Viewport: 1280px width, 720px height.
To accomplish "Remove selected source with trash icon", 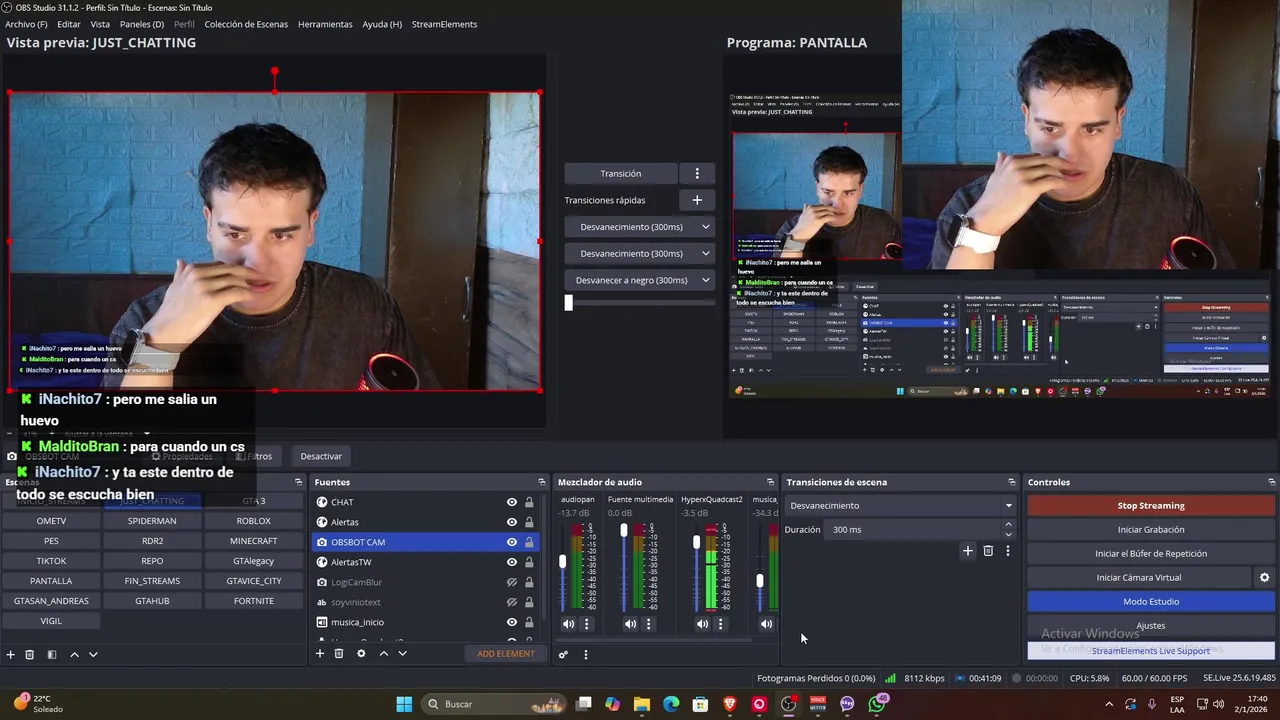I will (x=339, y=653).
